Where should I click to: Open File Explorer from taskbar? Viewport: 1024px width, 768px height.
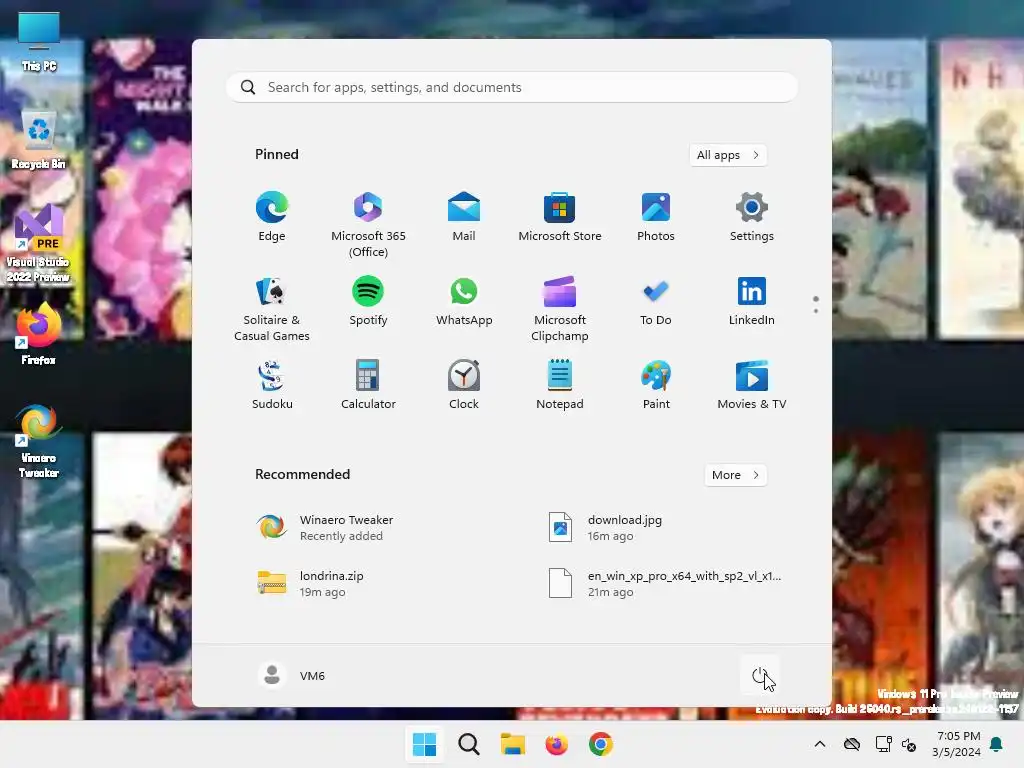point(513,744)
